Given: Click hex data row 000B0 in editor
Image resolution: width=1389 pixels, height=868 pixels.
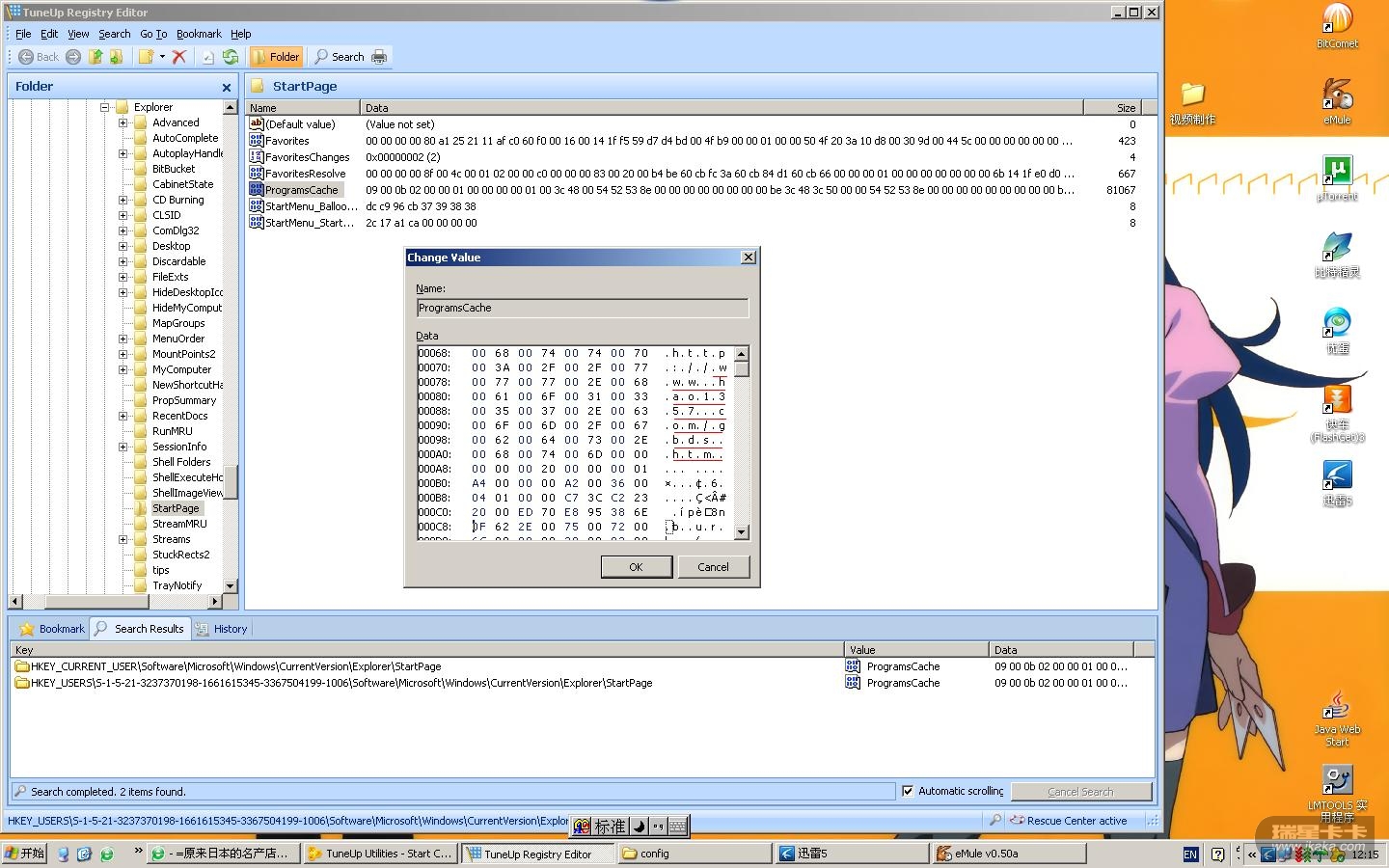Looking at the screenshot, I should tap(573, 483).
